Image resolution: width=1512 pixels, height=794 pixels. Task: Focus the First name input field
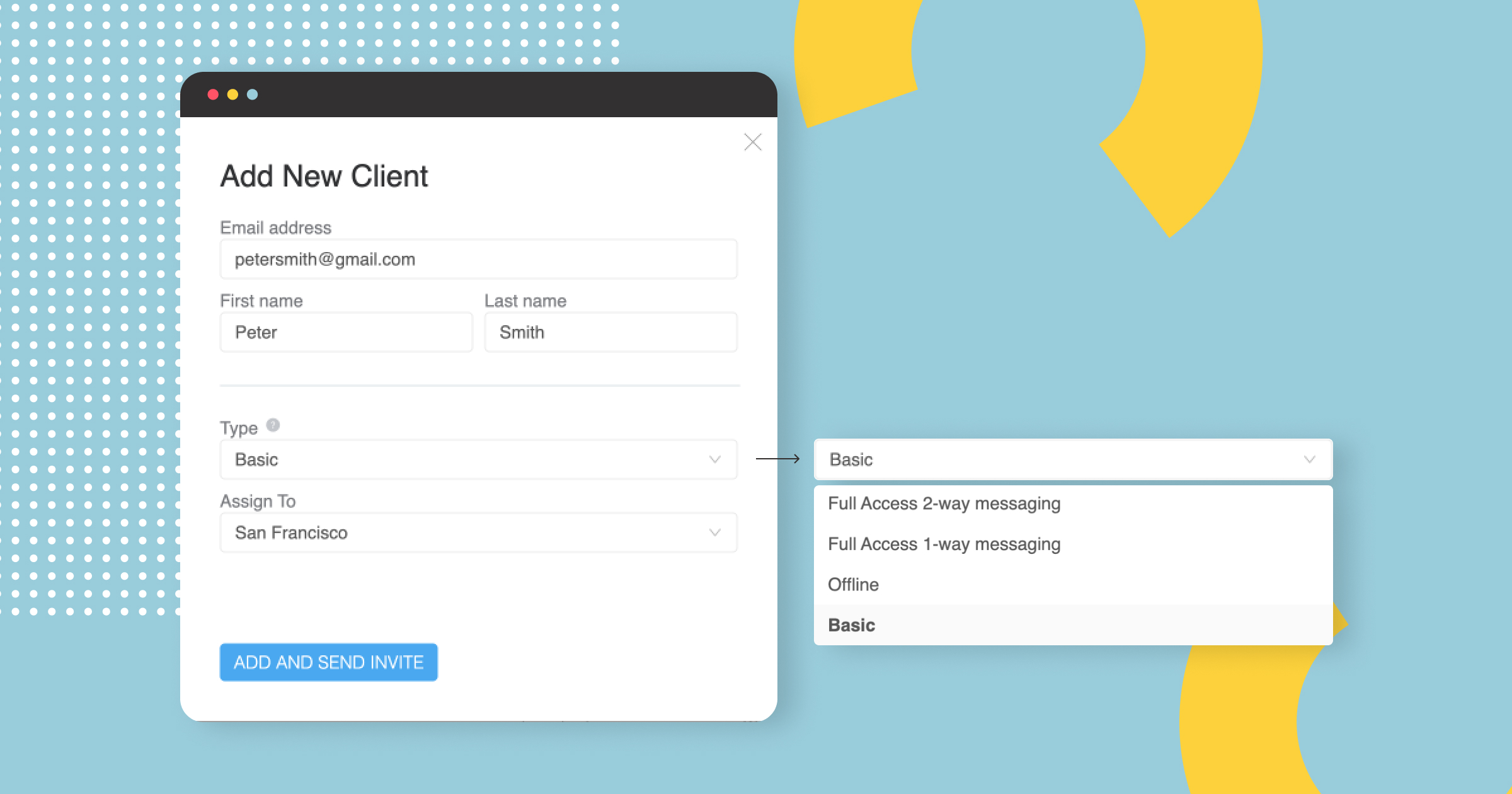(x=346, y=332)
